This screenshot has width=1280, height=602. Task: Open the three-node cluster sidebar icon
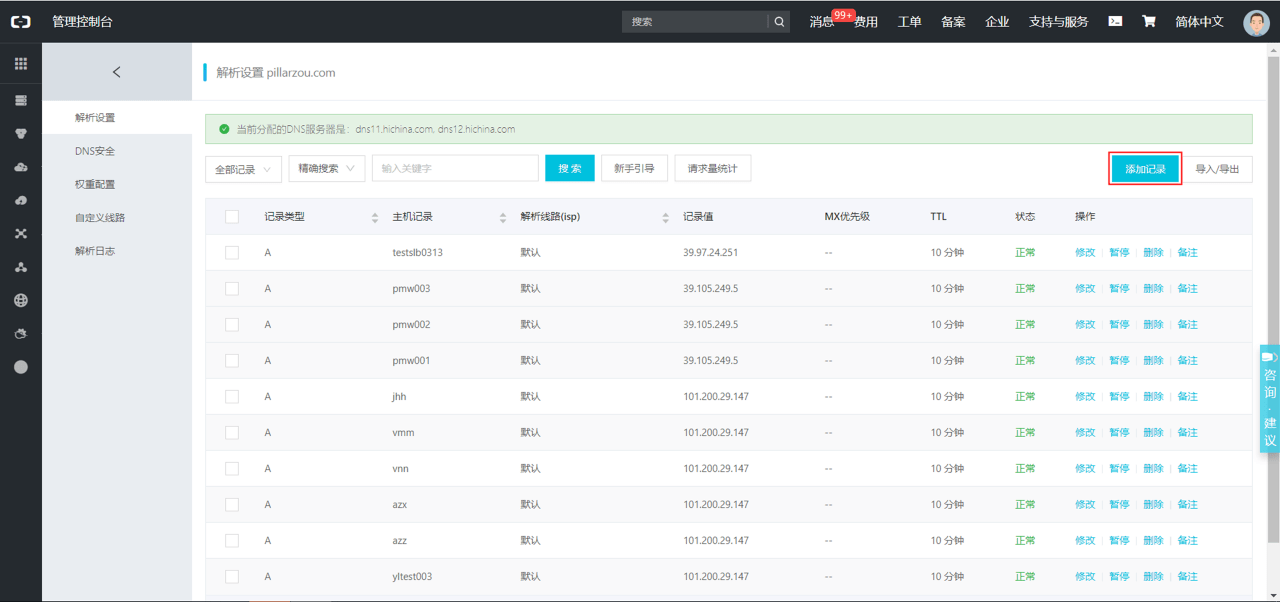[x=21, y=267]
